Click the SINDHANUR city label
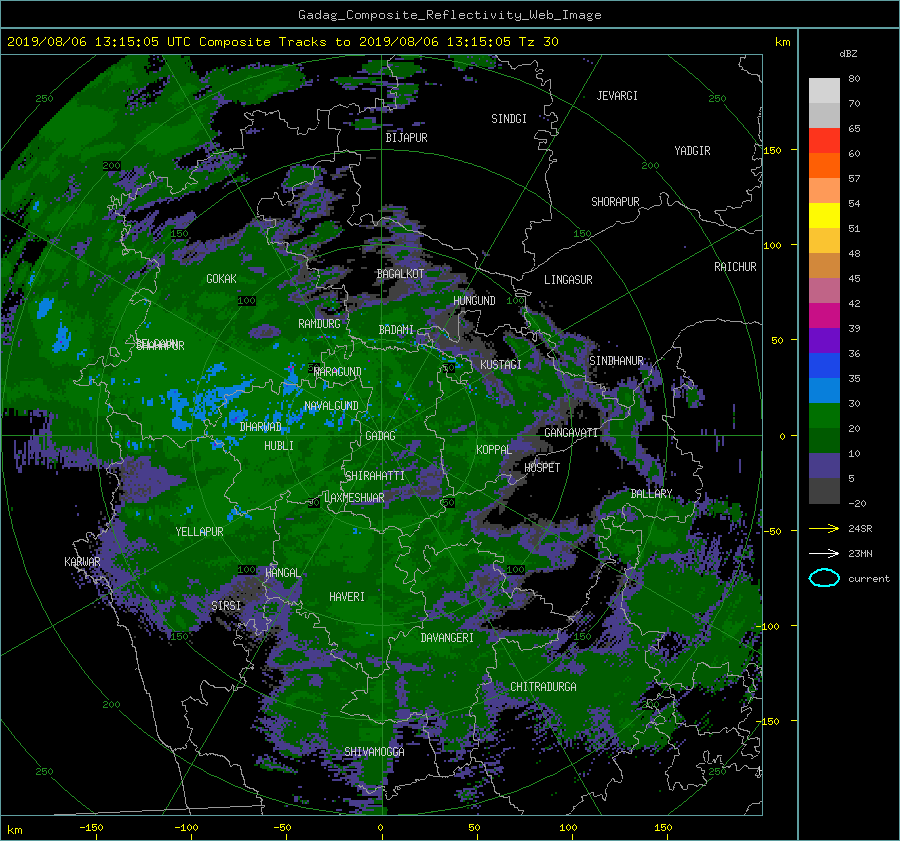Viewport: 900px width, 841px height. [x=616, y=361]
